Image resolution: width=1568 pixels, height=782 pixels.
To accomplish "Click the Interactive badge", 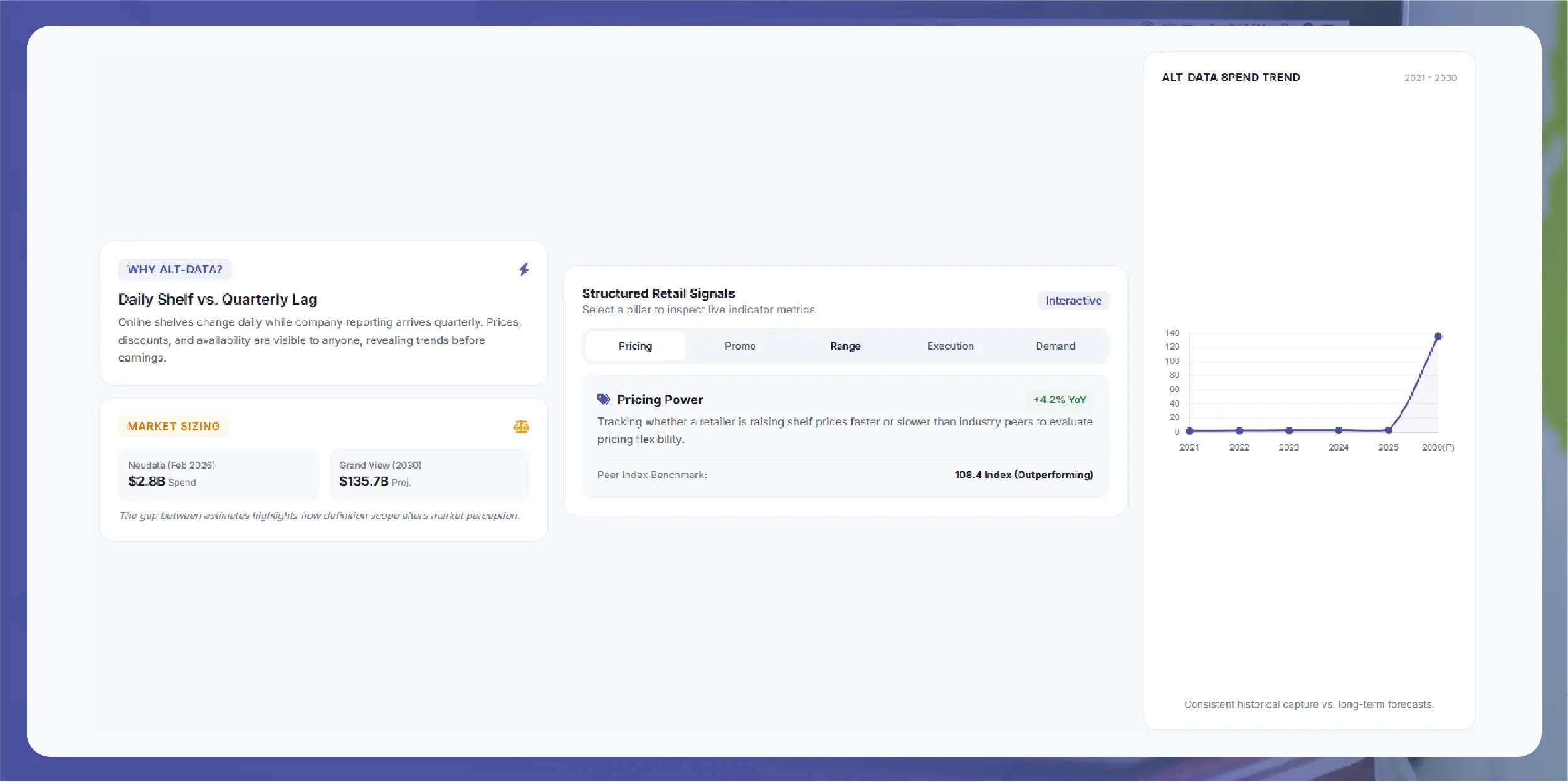I will 1073,301.
